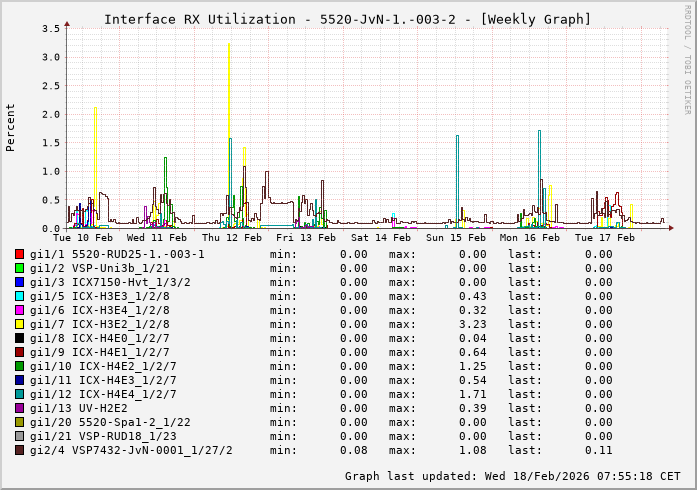Click the brown gi2/4 VSP7432 legend swatch
Image resolution: width=697 pixels, height=490 pixels.
(x=20, y=450)
